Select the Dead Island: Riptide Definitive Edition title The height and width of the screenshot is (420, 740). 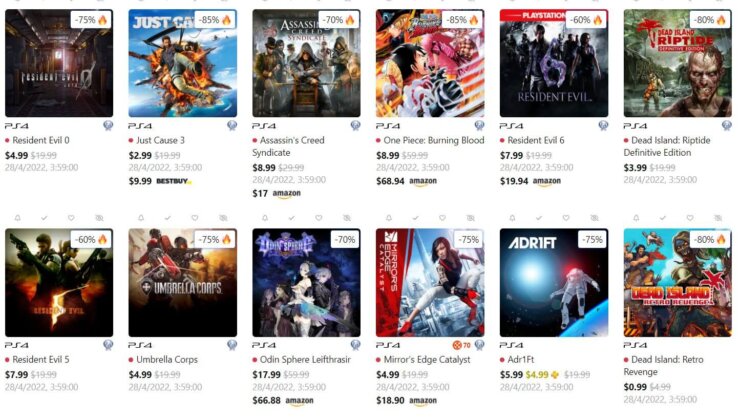coord(667,146)
